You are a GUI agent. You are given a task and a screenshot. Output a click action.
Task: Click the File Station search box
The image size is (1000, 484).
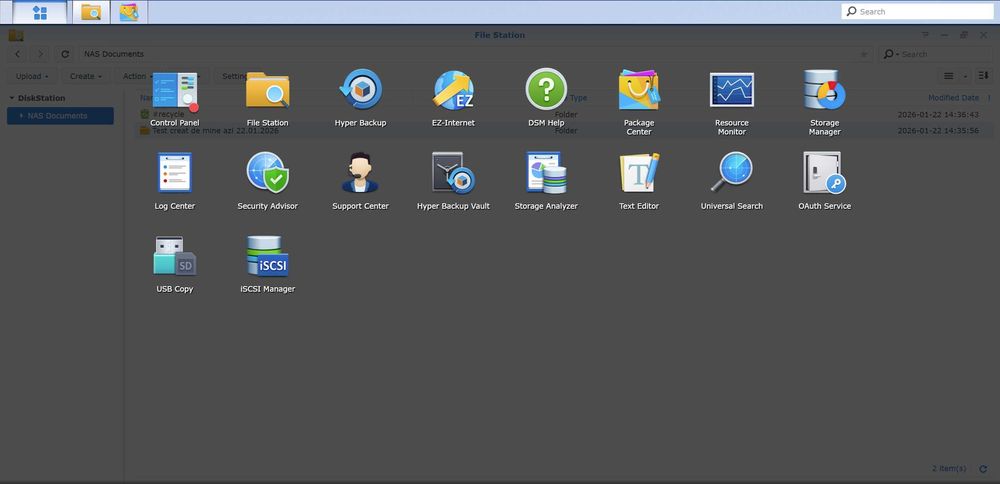tap(934, 54)
